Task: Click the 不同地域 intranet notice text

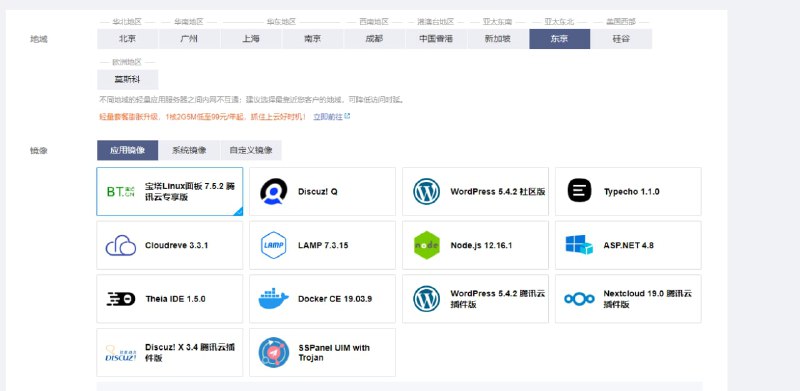Action: coord(252,100)
